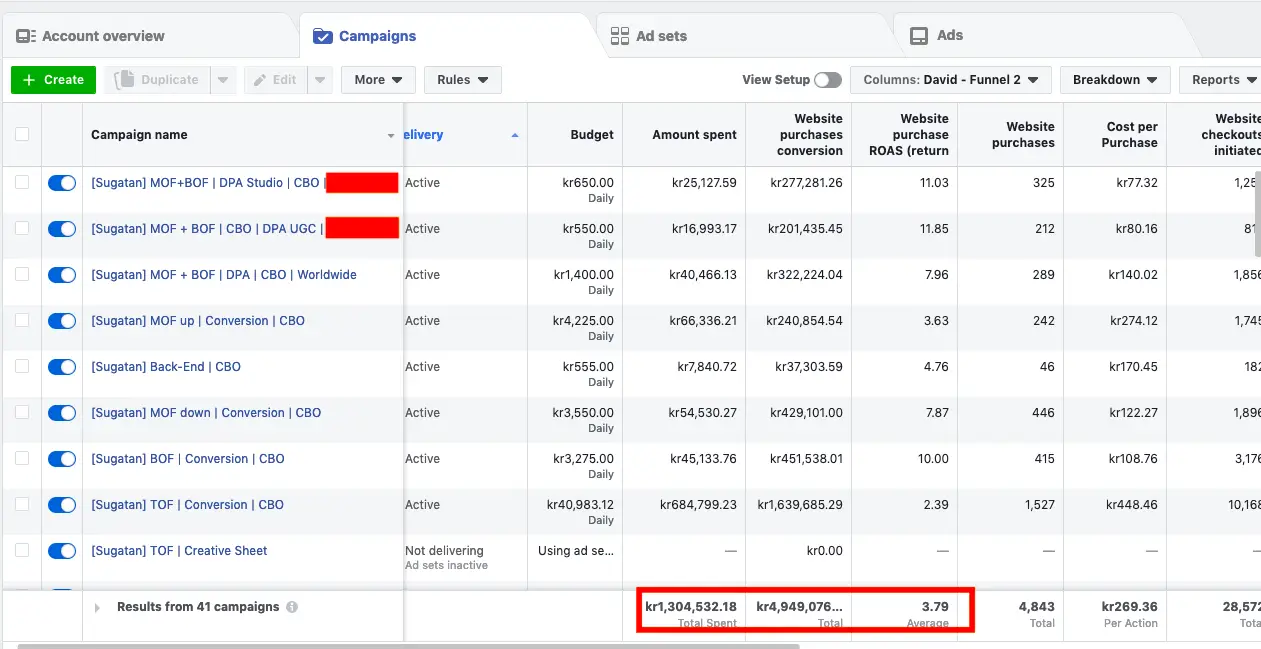Open the Duplicate options dropdown arrow
The height and width of the screenshot is (649, 1261).
point(223,80)
